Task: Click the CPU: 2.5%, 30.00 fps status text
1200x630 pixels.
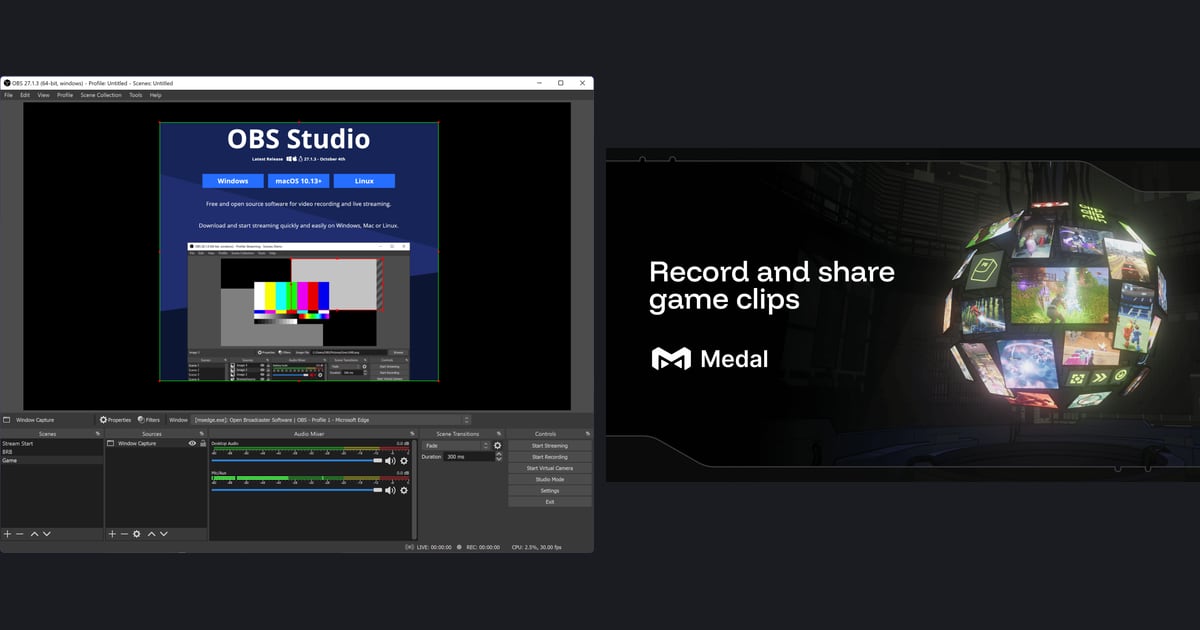Action: [536, 547]
